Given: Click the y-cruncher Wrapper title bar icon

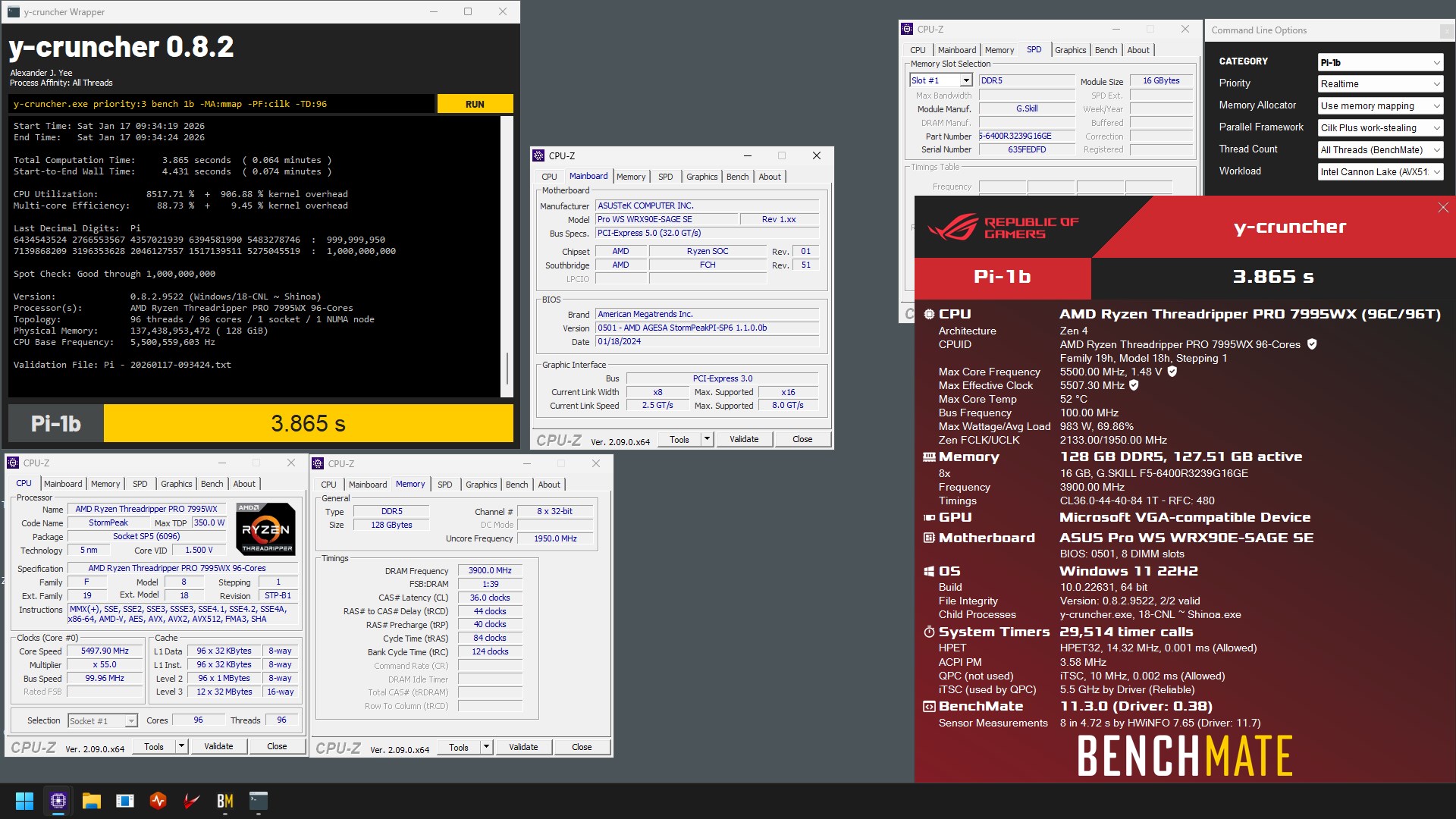Looking at the screenshot, I should 14,11.
